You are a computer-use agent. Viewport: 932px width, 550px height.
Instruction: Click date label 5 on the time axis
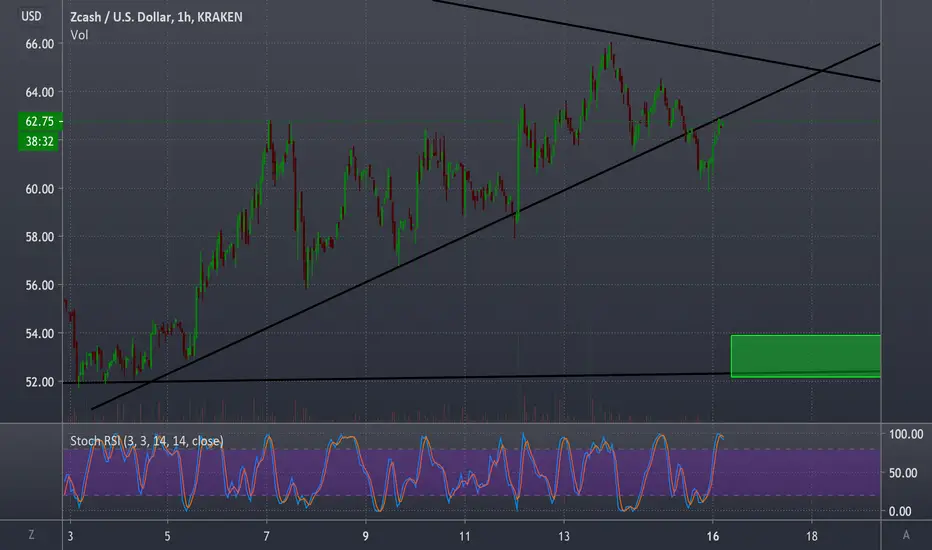point(167,536)
